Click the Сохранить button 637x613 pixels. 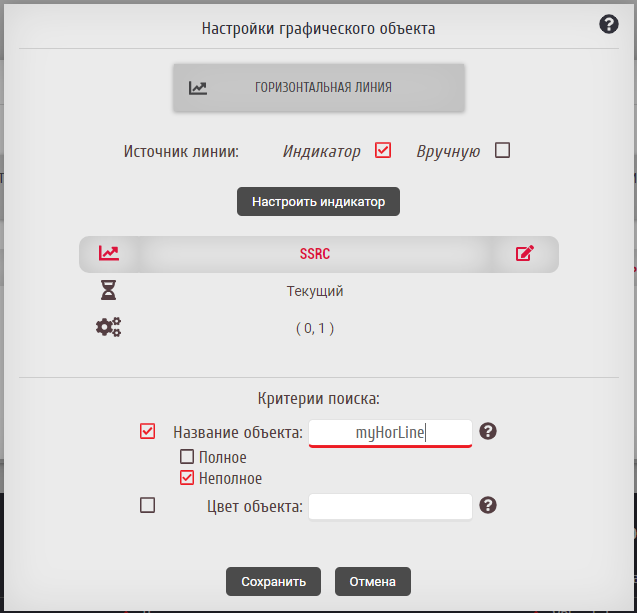pos(273,581)
